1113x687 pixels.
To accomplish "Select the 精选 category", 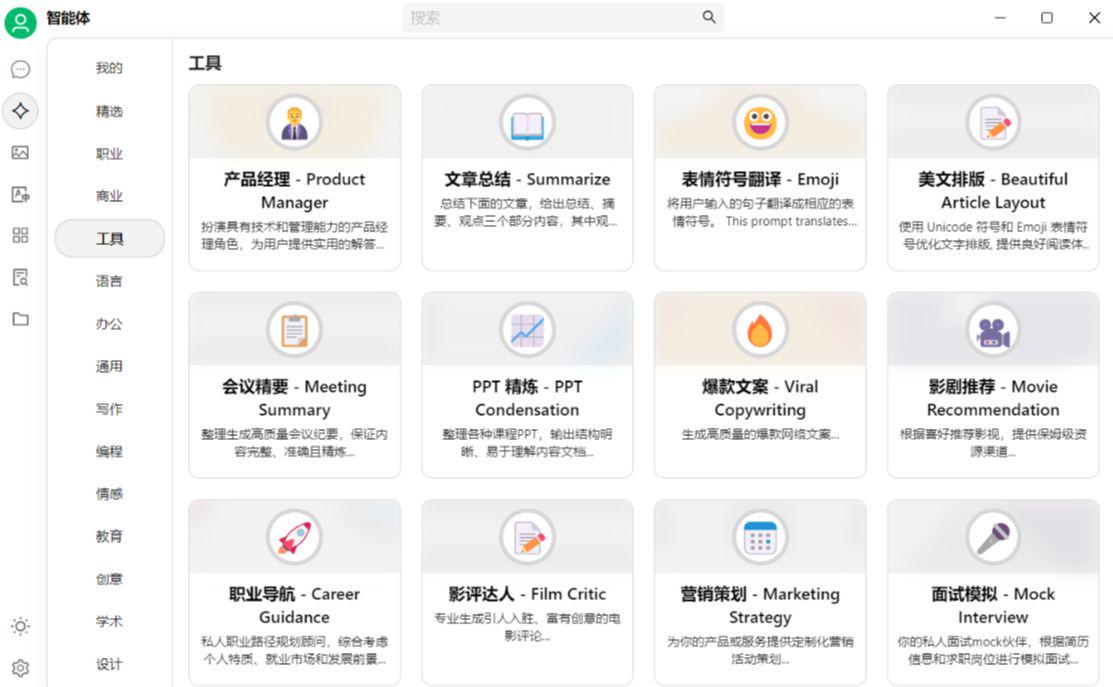I will click(x=108, y=111).
